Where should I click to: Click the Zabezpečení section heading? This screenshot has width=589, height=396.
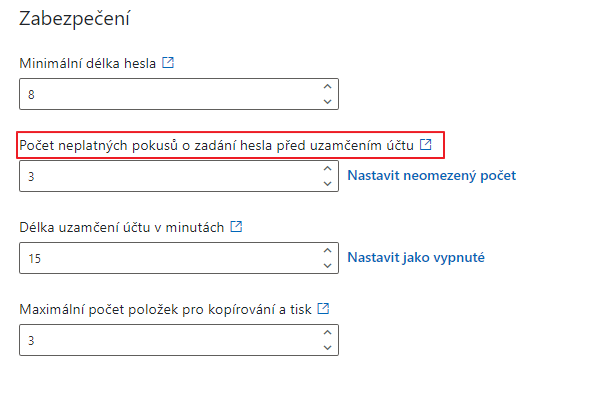tap(74, 18)
